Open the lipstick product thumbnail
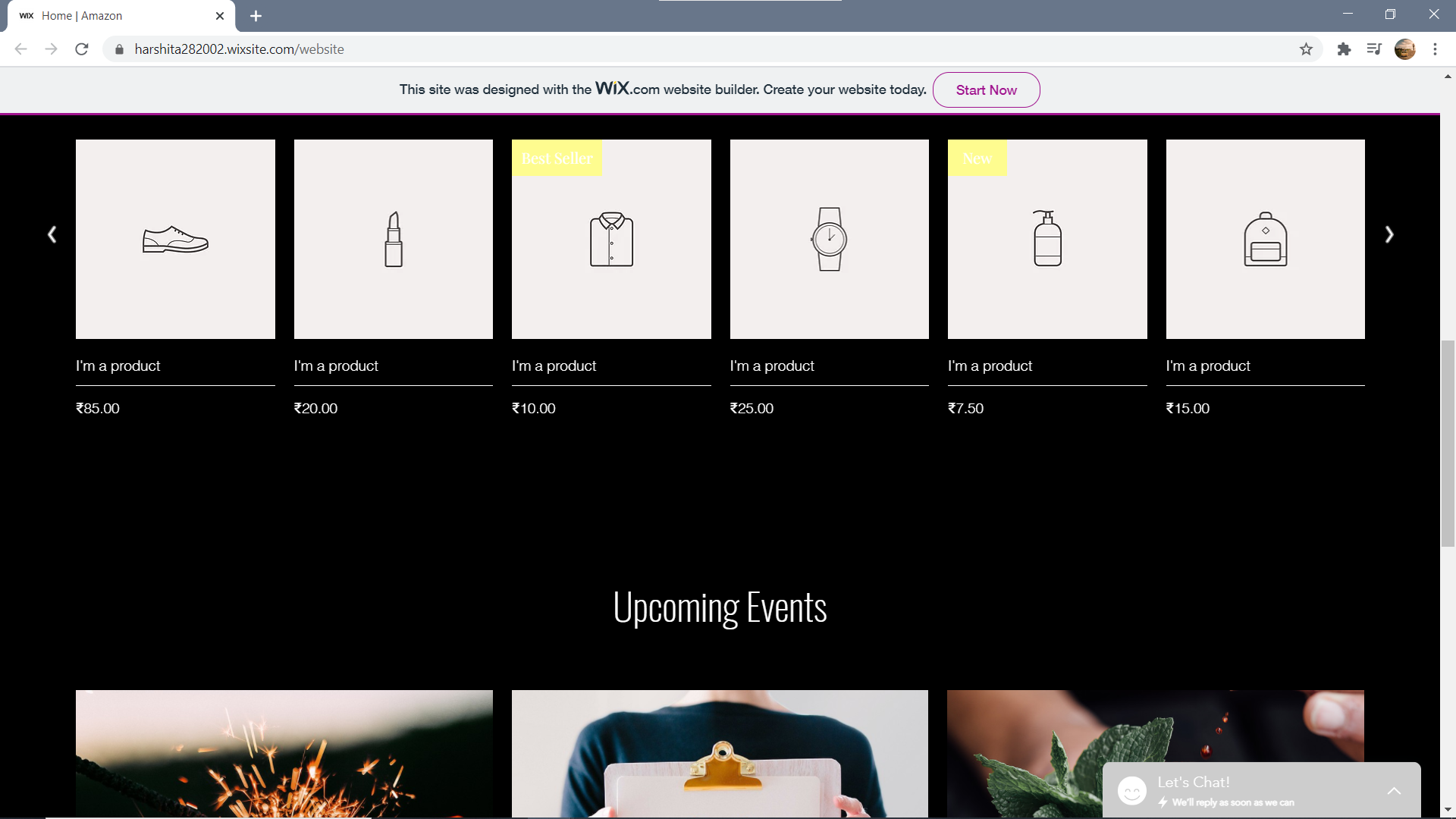Viewport: 1456px width, 819px height. 393,239
